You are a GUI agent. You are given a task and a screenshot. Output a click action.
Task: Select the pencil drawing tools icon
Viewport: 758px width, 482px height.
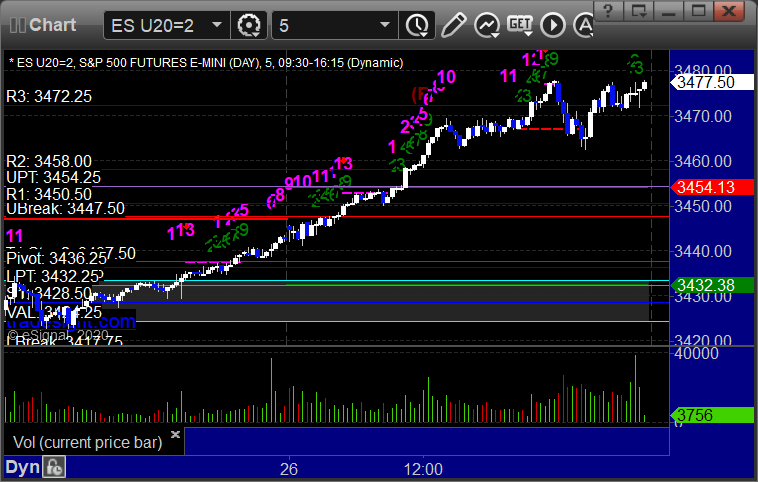[x=453, y=25]
